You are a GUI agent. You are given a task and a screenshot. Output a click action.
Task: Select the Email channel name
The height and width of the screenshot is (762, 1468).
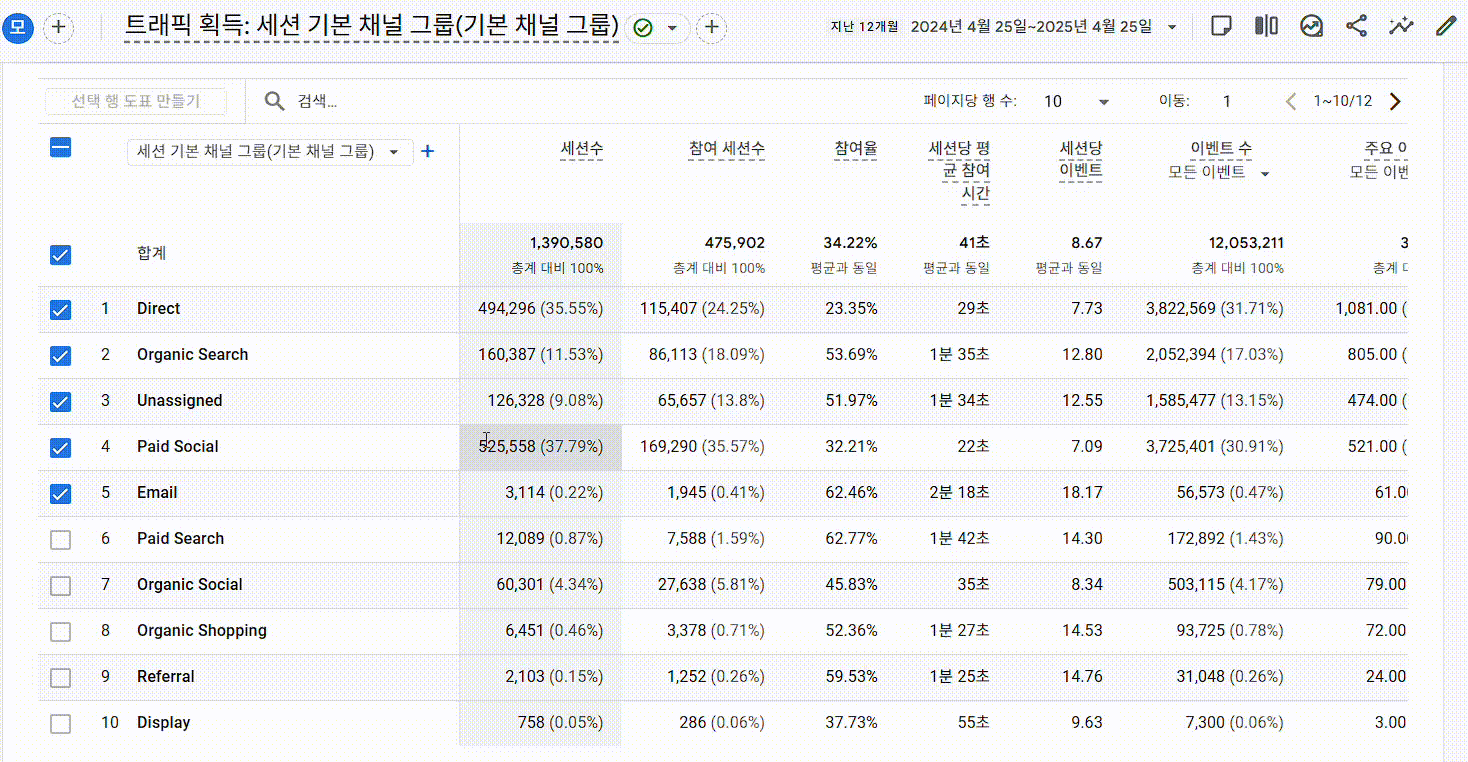157,493
